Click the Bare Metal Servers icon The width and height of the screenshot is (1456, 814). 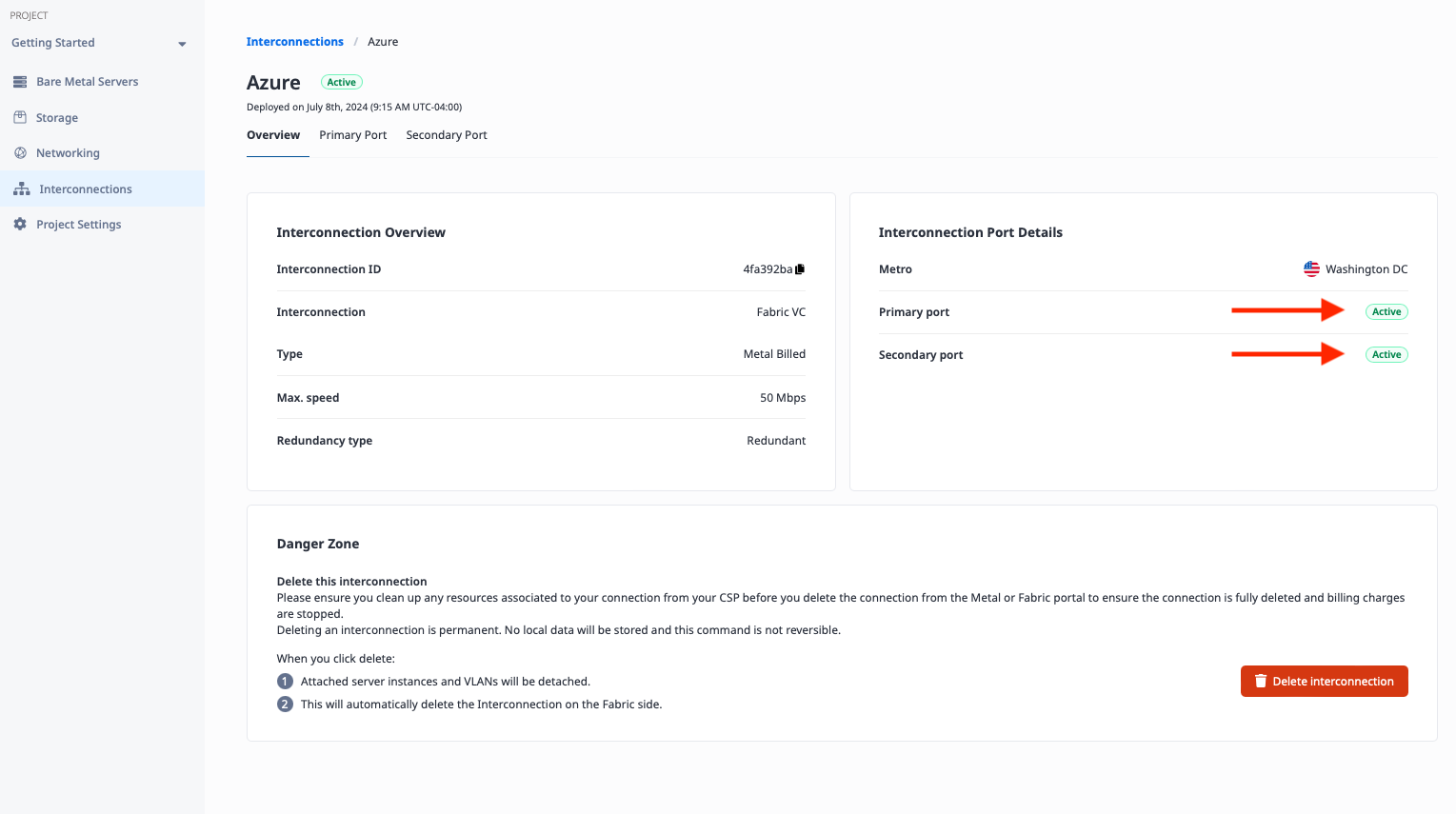[x=20, y=82]
